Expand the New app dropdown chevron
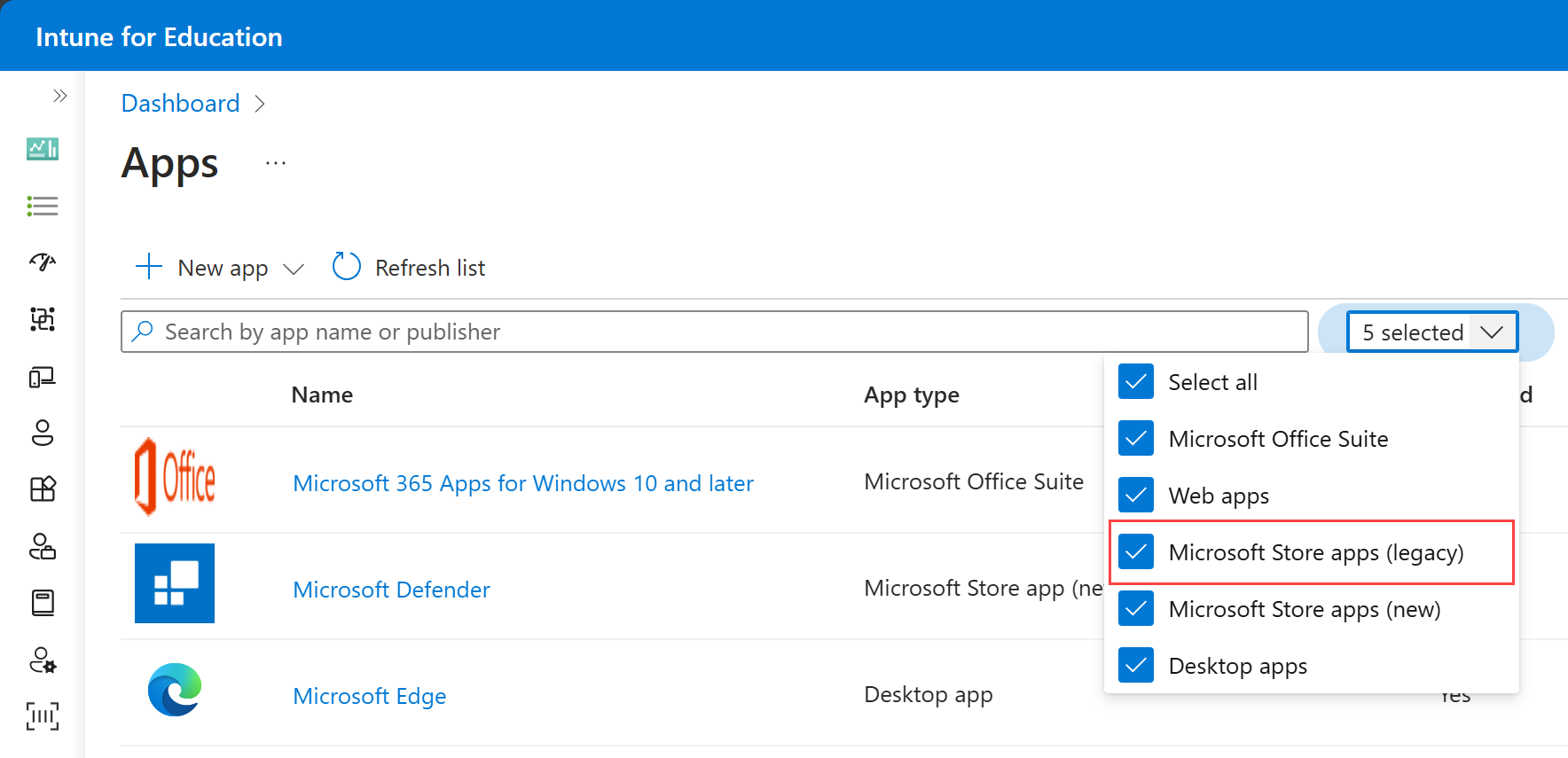The height and width of the screenshot is (758, 1568). [x=294, y=269]
